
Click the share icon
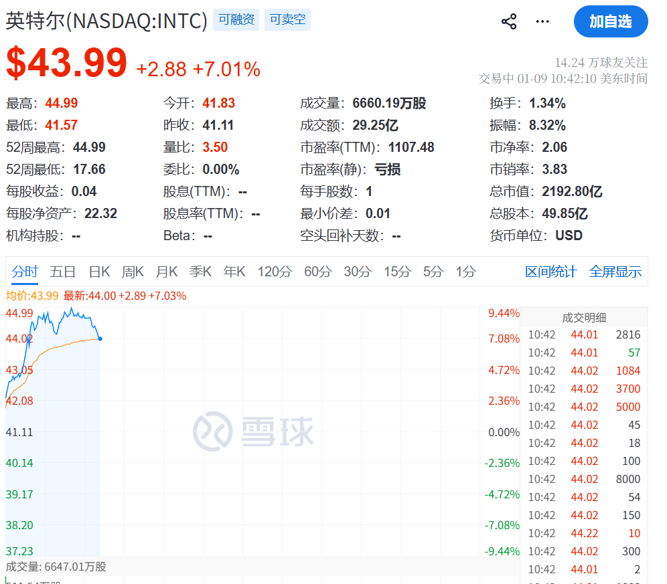pos(509,21)
